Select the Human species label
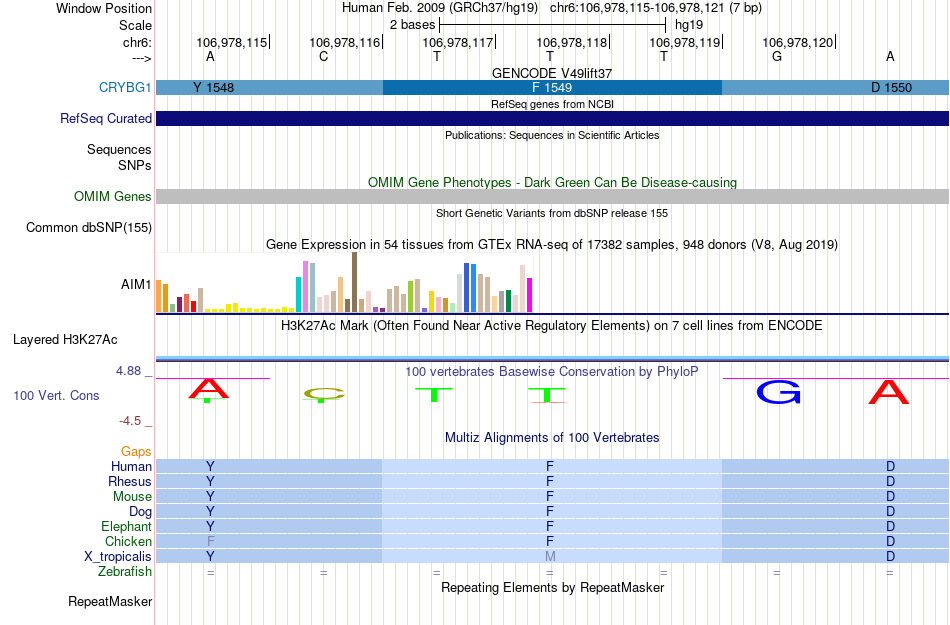This screenshot has width=950, height=625. point(131,466)
